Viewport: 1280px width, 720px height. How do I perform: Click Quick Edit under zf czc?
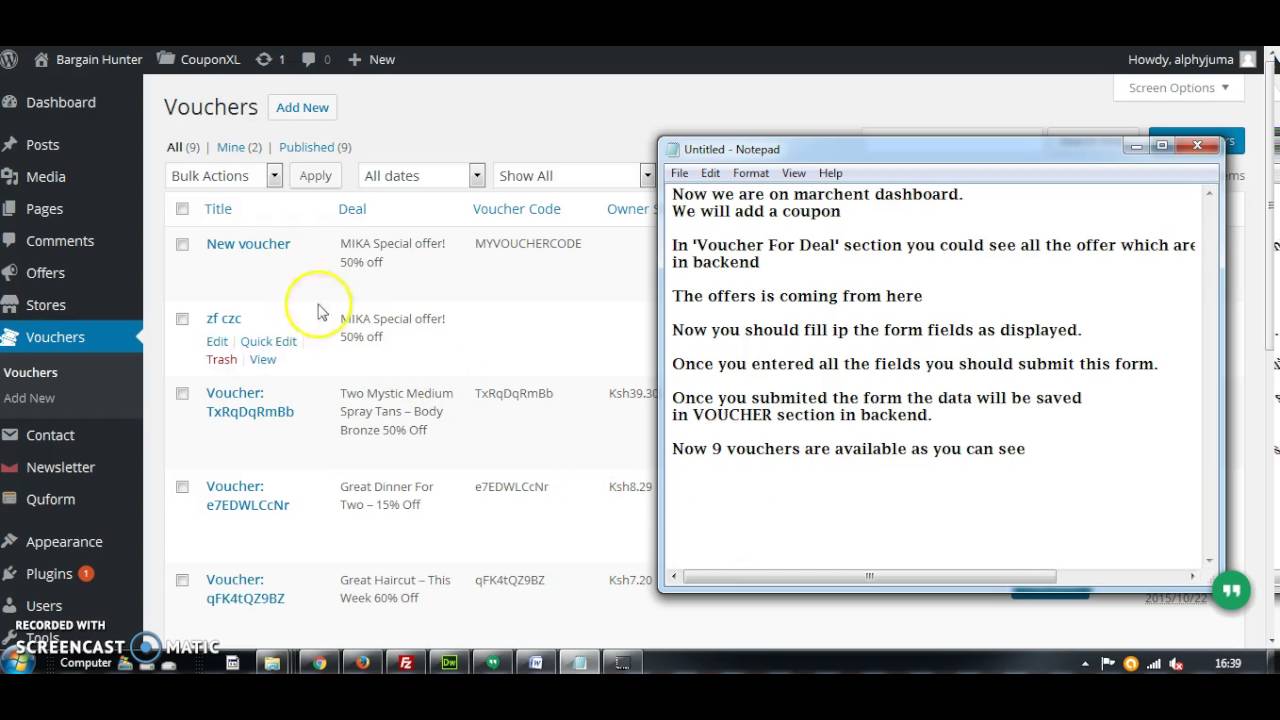(268, 341)
